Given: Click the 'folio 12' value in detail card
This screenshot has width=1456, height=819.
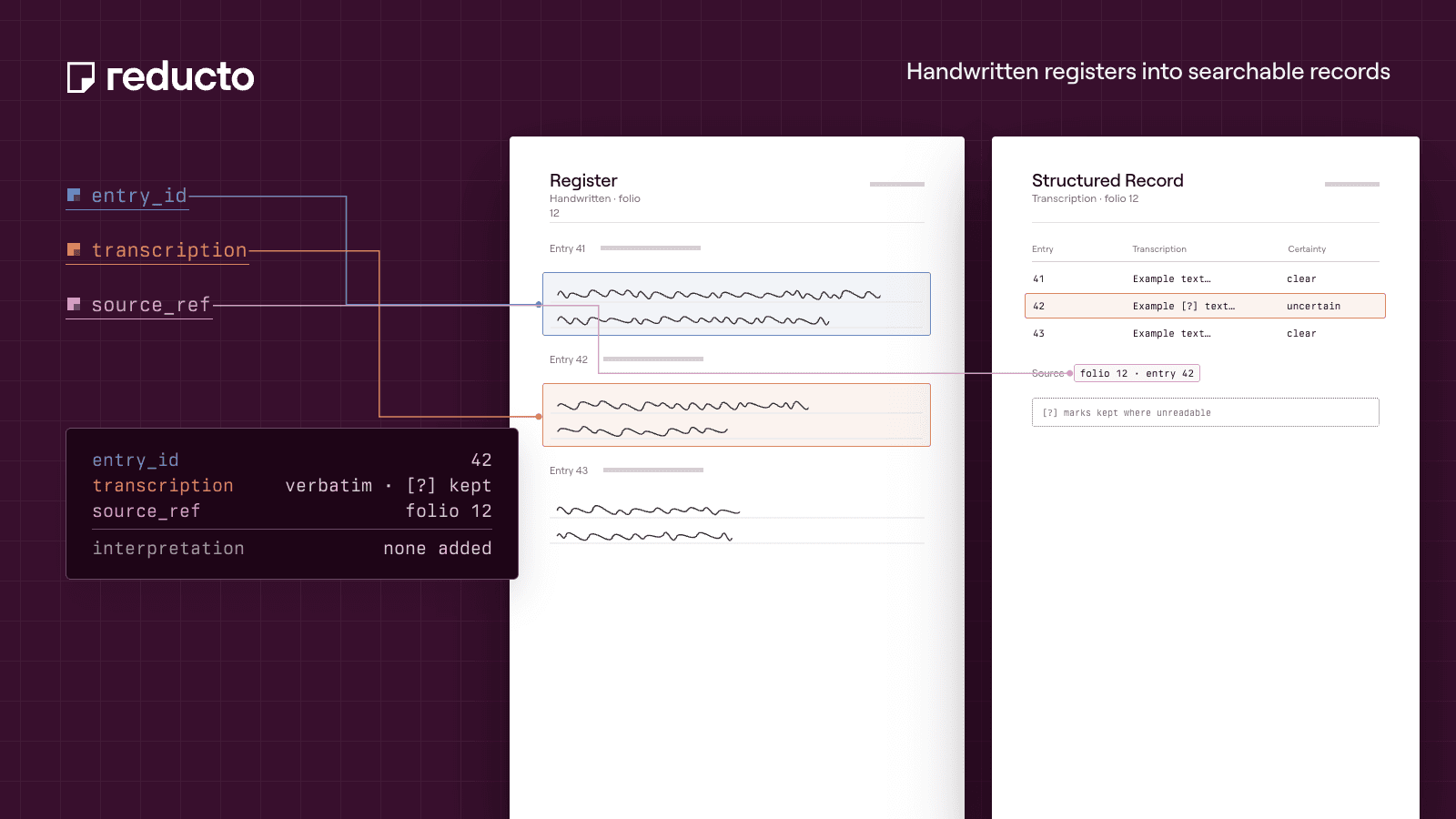Looking at the screenshot, I should (x=449, y=511).
